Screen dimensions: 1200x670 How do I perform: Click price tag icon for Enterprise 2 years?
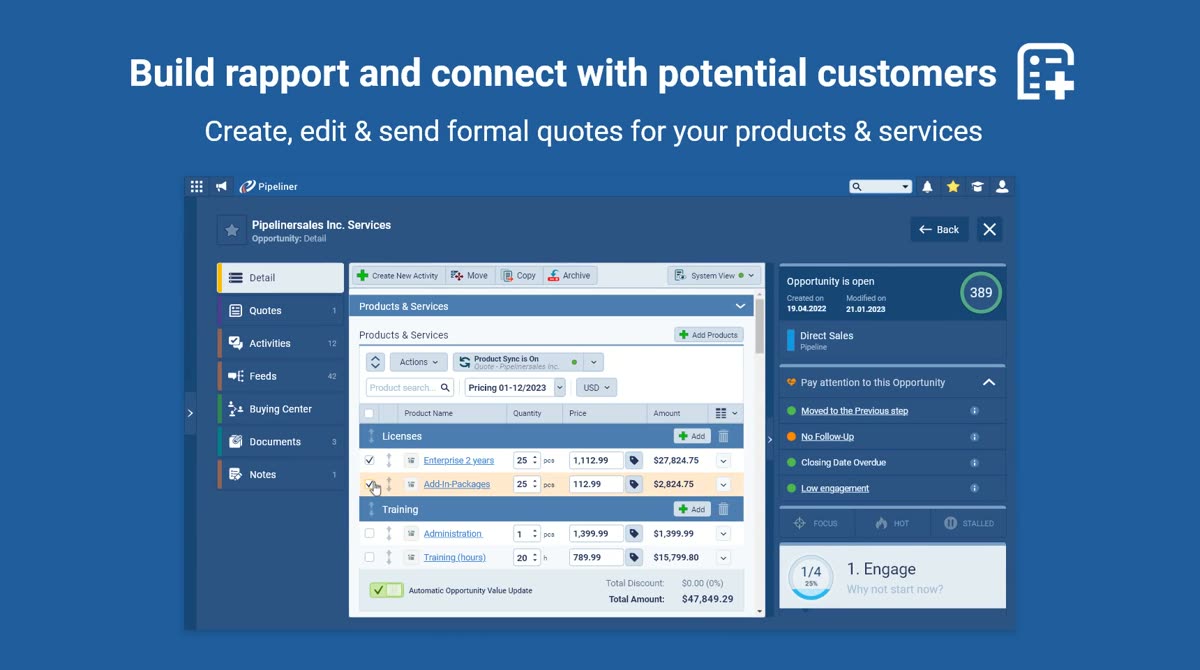pos(634,460)
